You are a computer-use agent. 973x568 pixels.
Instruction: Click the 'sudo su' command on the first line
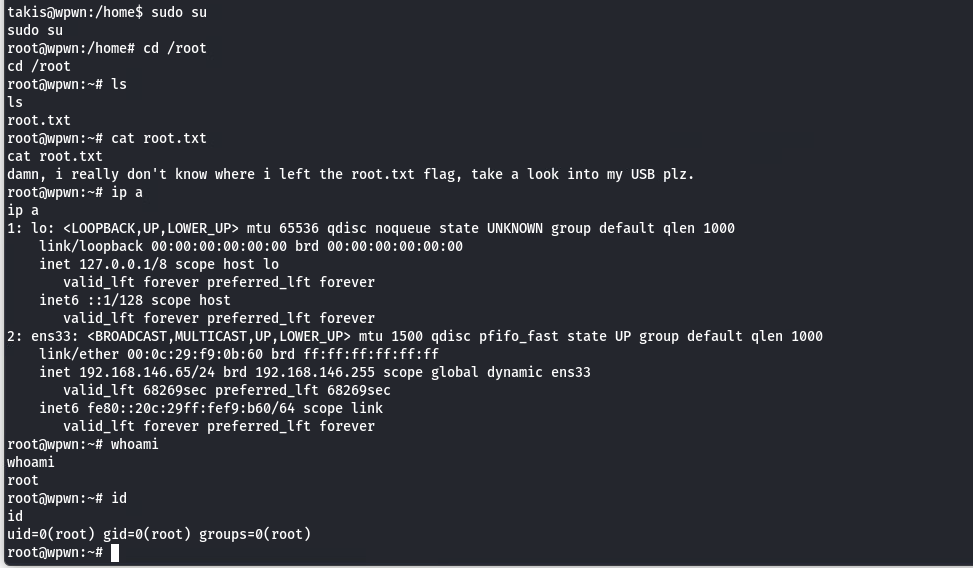coord(179,12)
